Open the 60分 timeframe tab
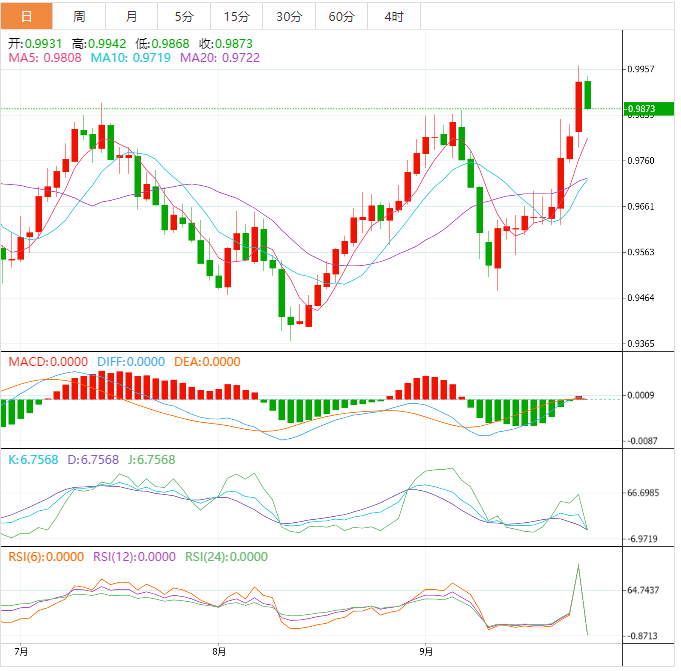Image resolution: width=681 pixels, height=671 pixels. tap(341, 16)
